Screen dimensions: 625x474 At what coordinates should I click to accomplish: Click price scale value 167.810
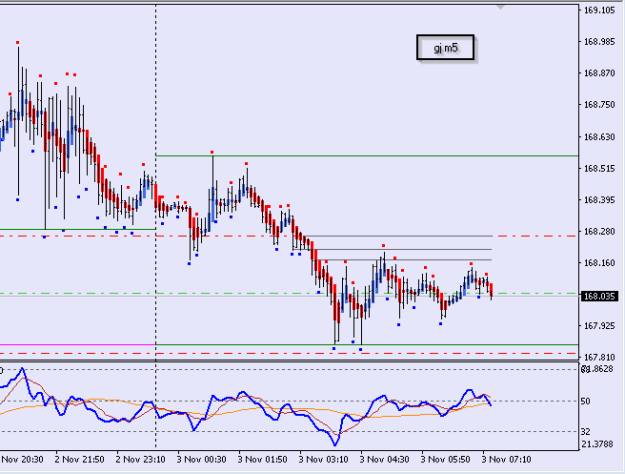pyautogui.click(x=599, y=357)
